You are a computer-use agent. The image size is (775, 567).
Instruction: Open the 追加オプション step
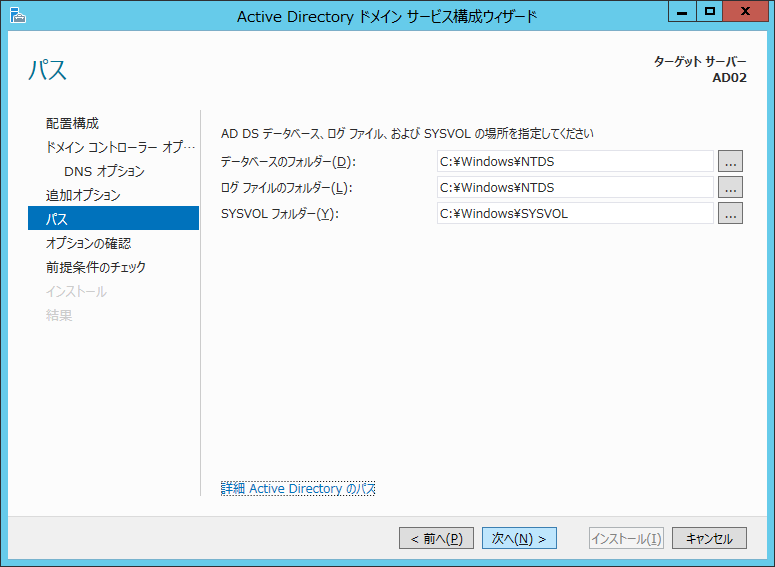[83, 195]
